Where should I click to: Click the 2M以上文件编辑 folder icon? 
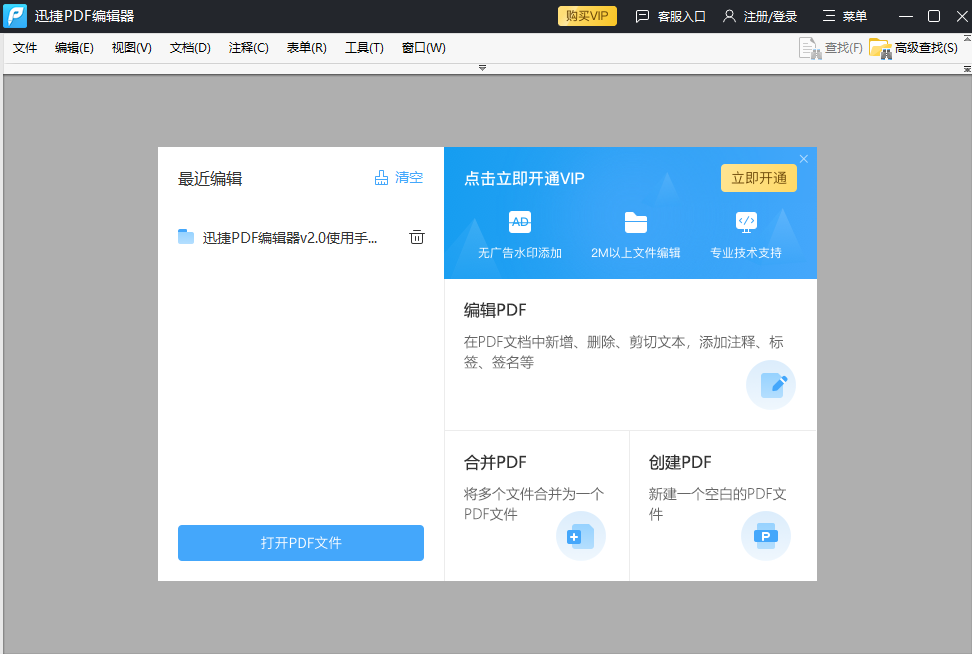tap(635, 223)
